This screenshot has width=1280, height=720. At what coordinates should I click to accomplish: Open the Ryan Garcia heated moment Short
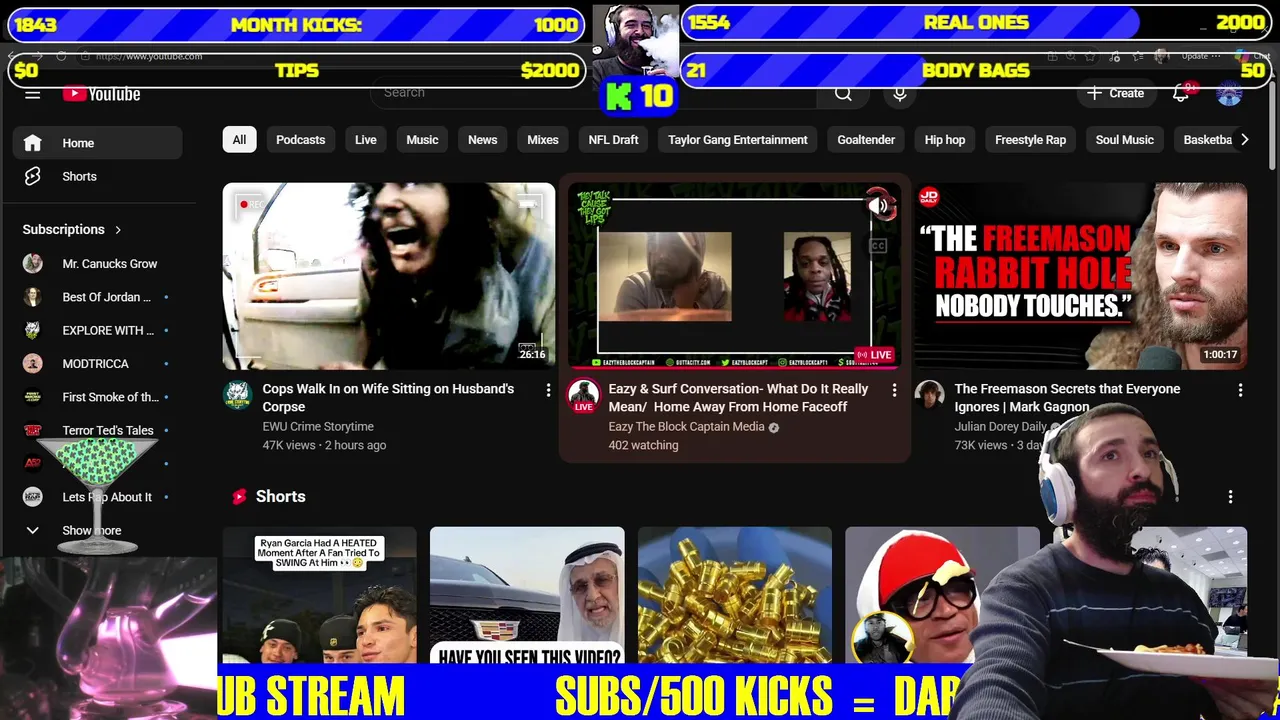pyautogui.click(x=319, y=595)
